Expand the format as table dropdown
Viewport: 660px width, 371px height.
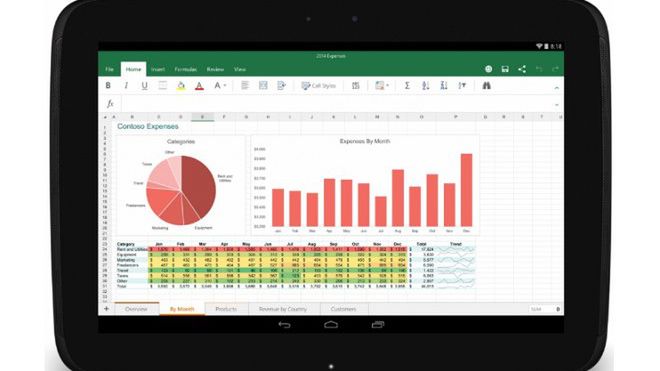click(x=382, y=85)
